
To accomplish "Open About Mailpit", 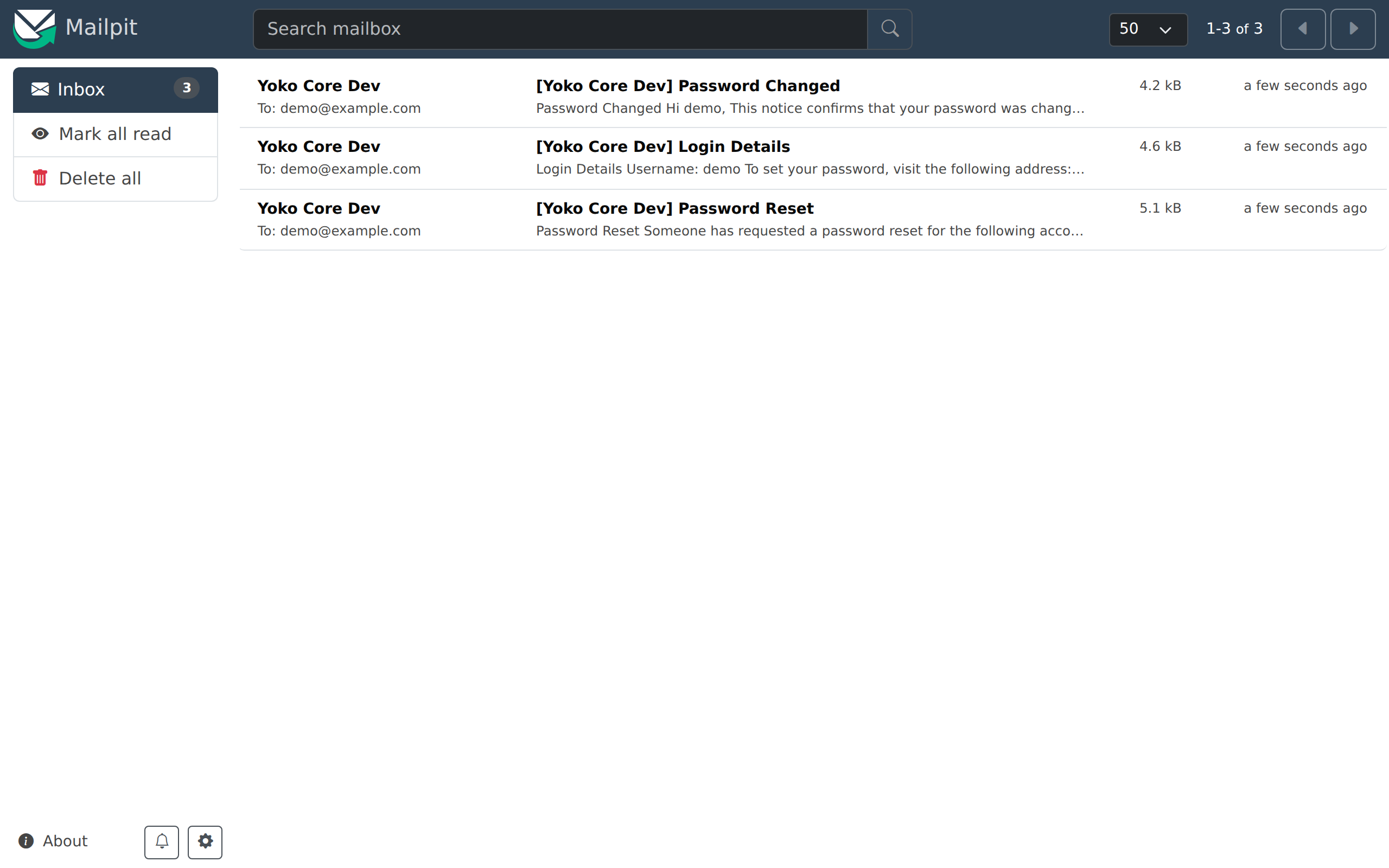I will [53, 841].
